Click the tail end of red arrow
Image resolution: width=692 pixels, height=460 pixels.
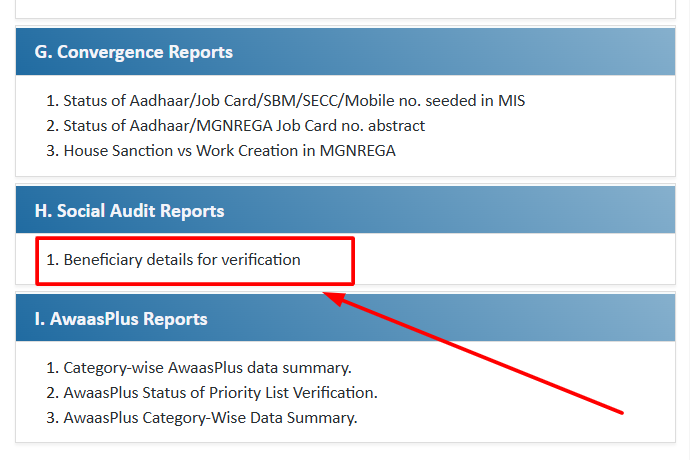(x=620, y=410)
